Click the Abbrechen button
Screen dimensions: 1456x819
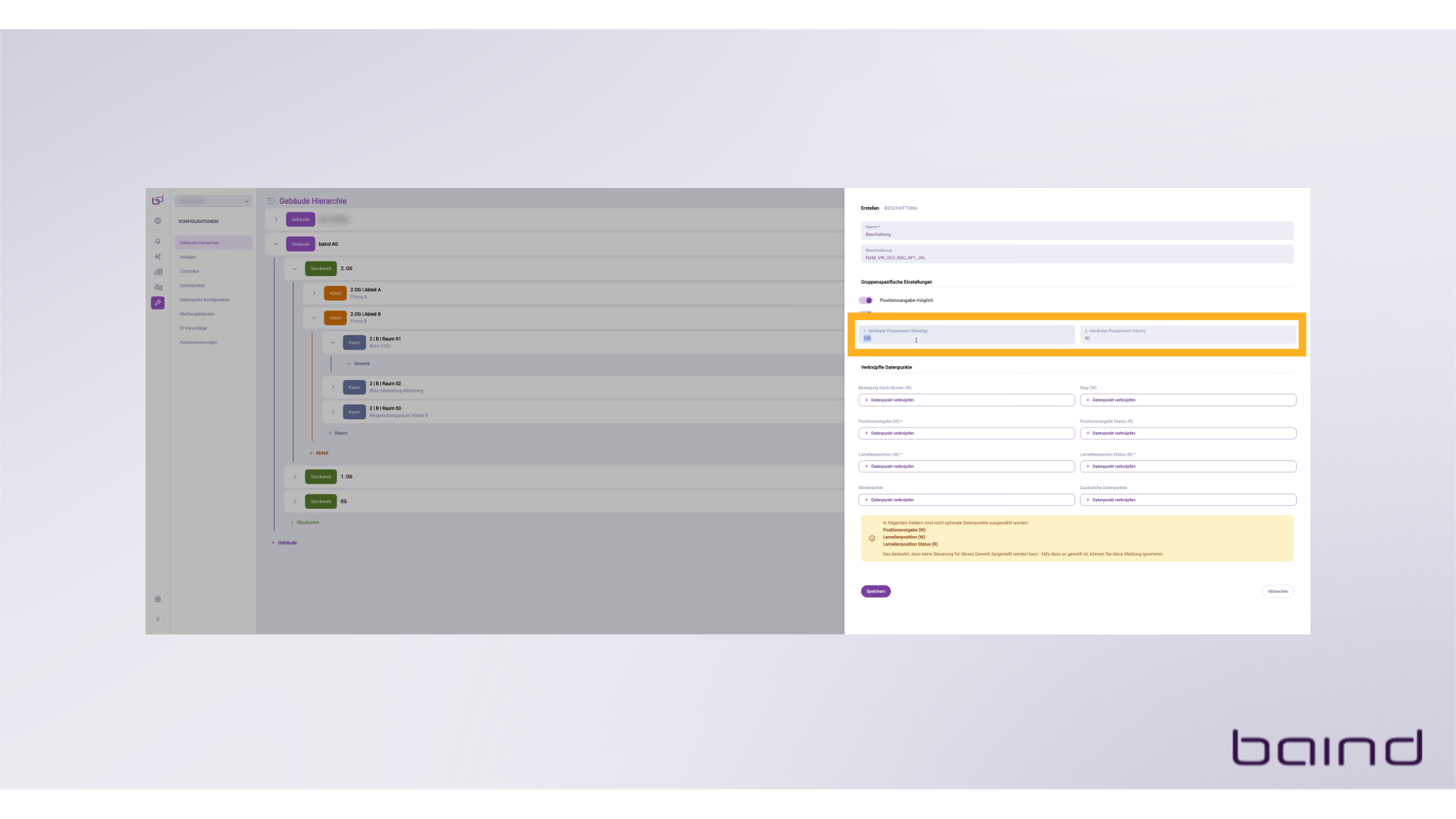point(1278,591)
